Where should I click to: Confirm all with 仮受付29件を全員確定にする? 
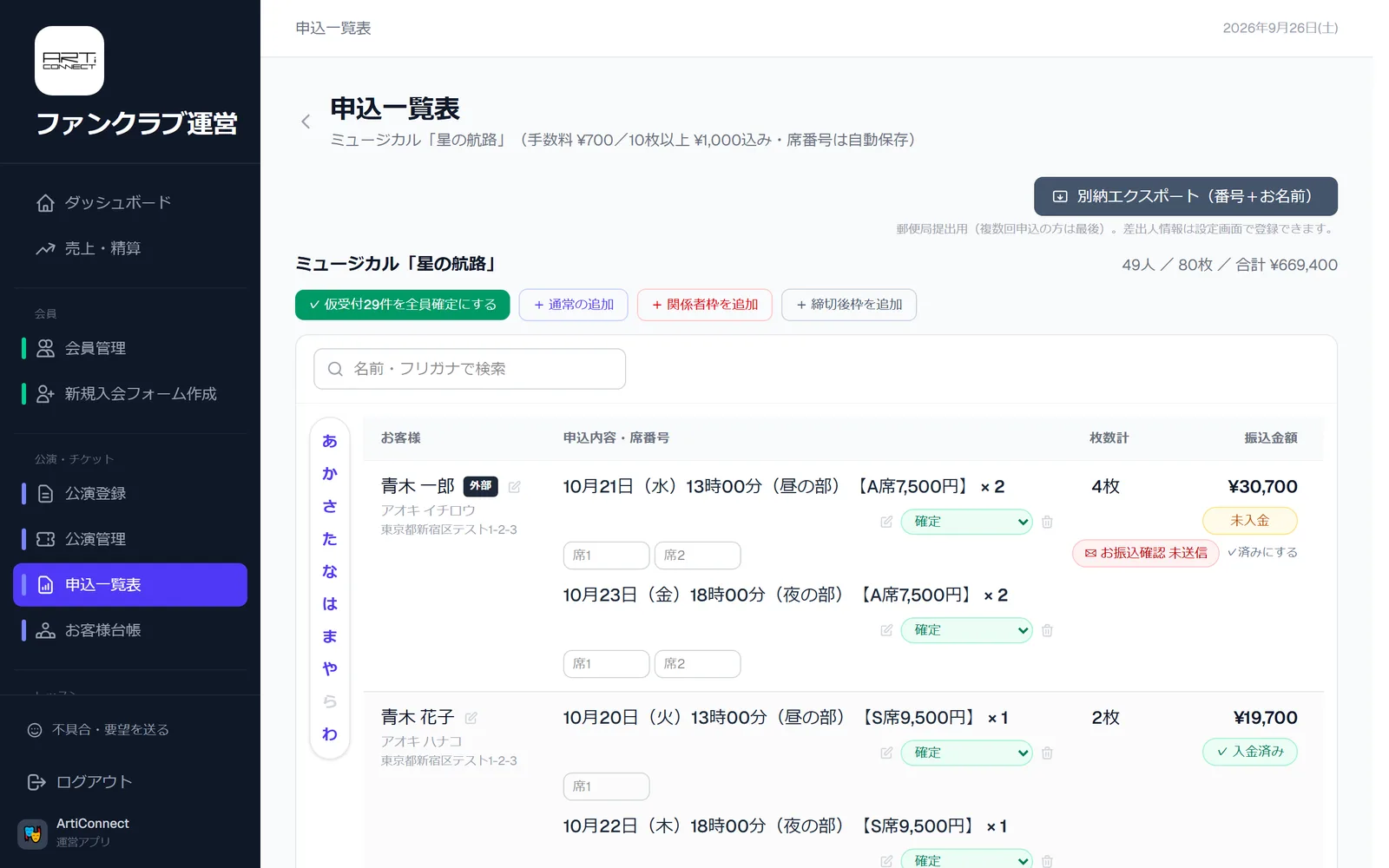coord(402,305)
